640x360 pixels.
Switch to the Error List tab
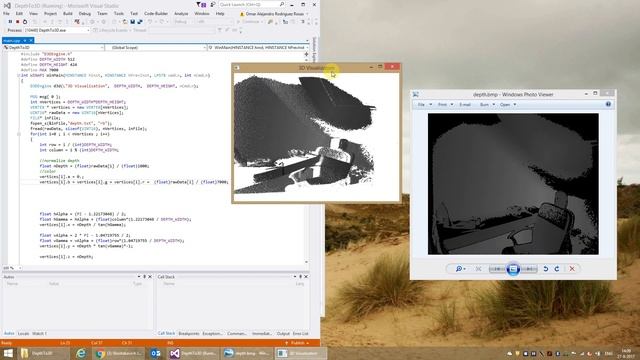click(x=300, y=333)
